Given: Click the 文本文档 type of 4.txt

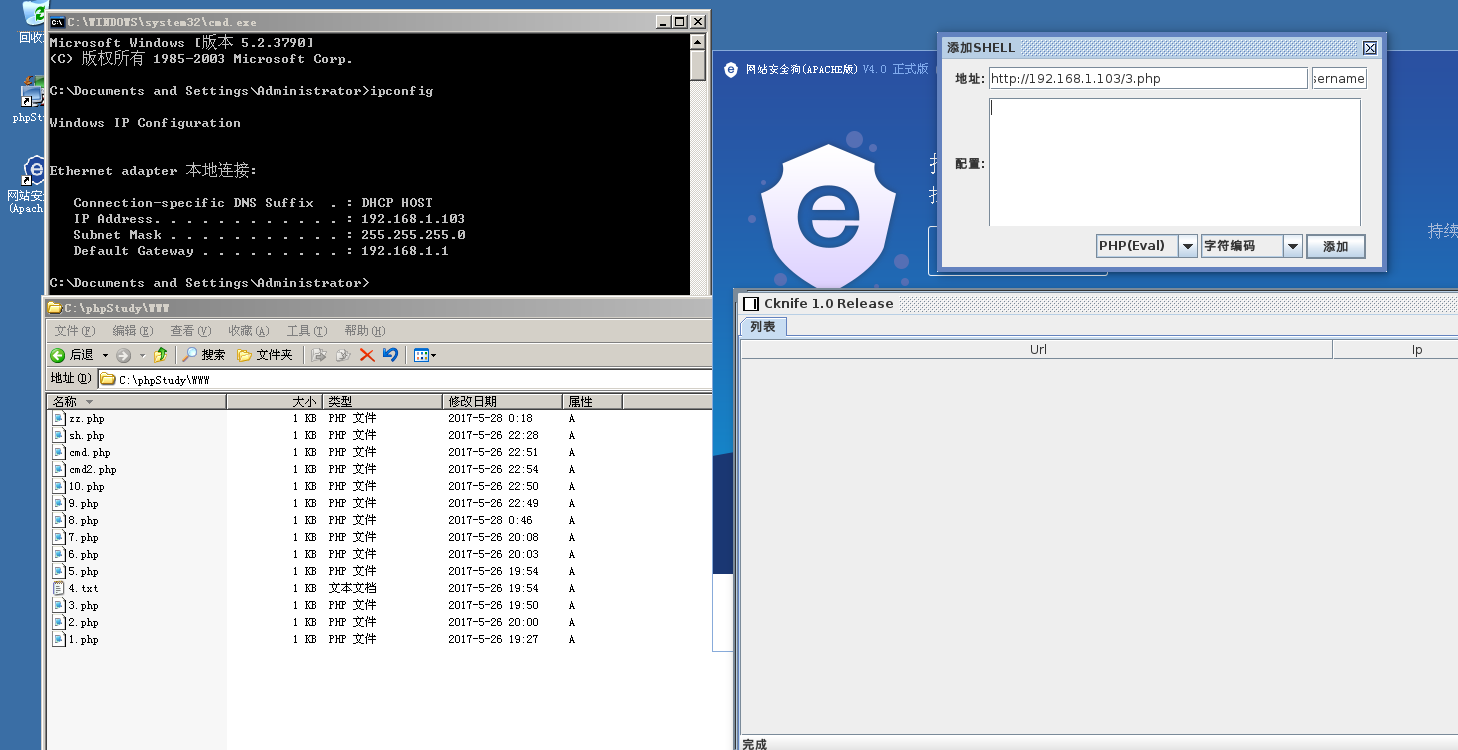Looking at the screenshot, I should [353, 589].
